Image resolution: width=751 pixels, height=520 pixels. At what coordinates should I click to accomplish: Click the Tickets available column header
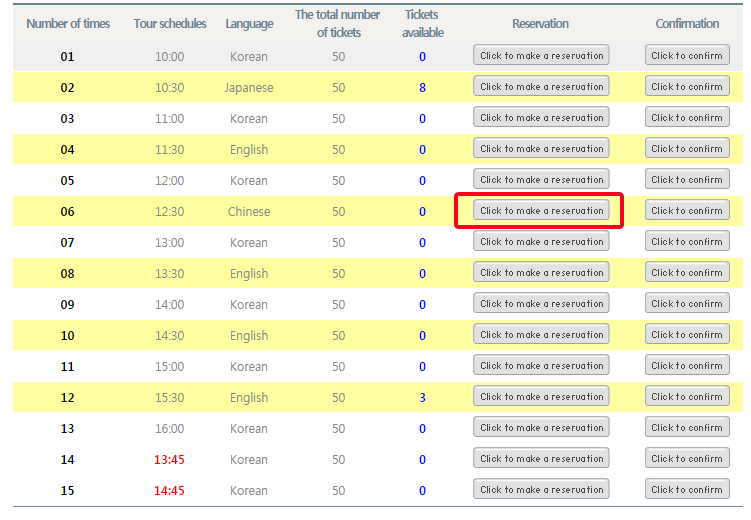pos(422,23)
